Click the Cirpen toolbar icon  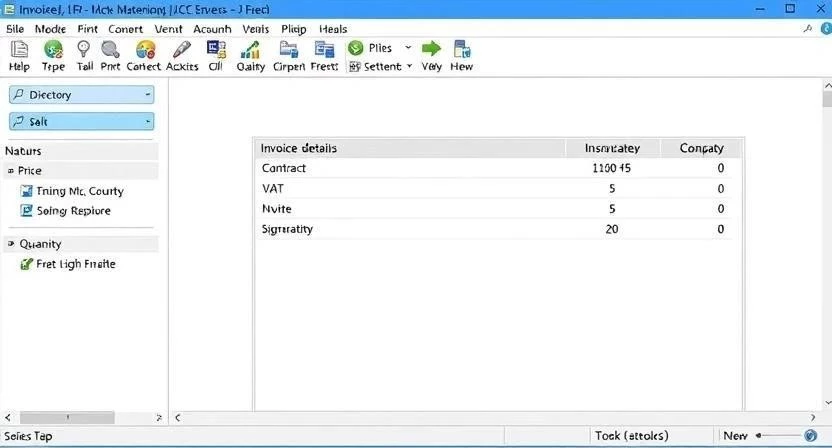point(289,49)
